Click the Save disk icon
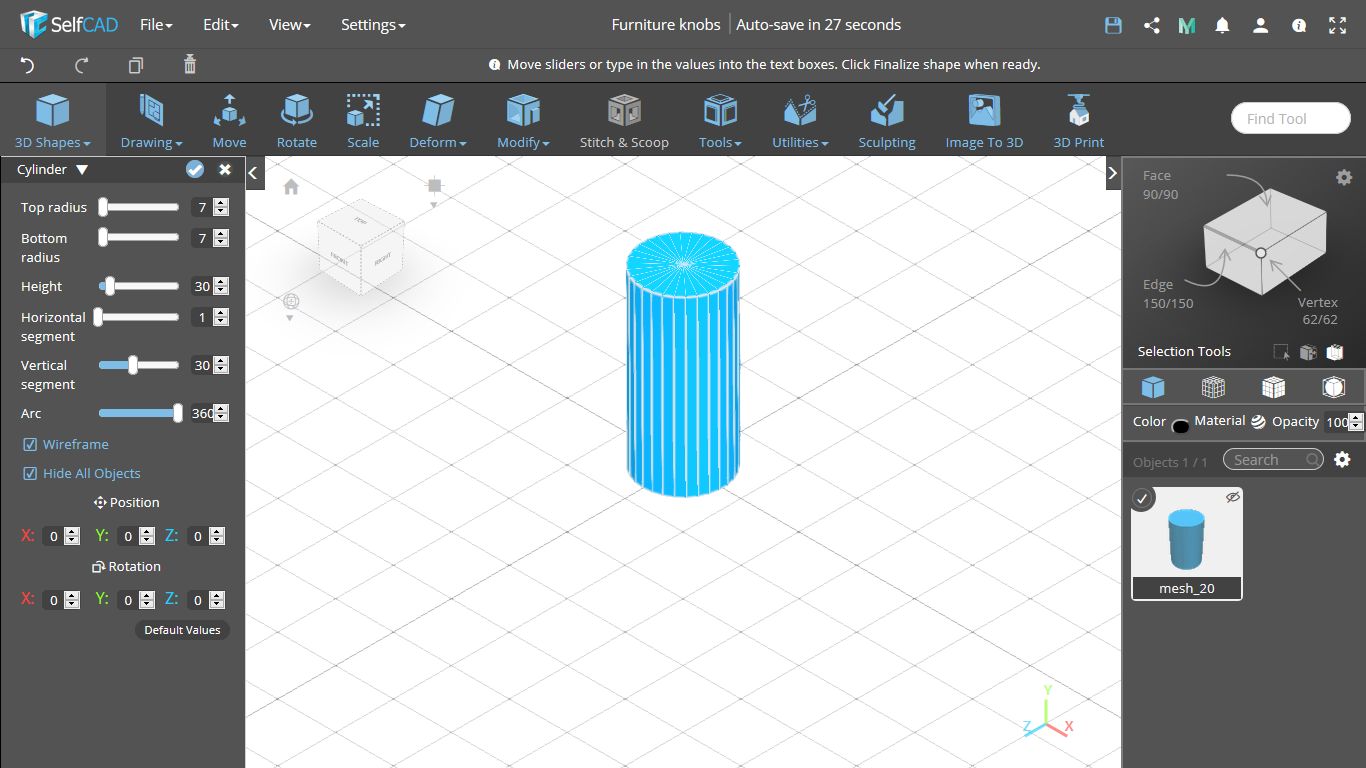The image size is (1366, 768). pyautogui.click(x=1113, y=26)
